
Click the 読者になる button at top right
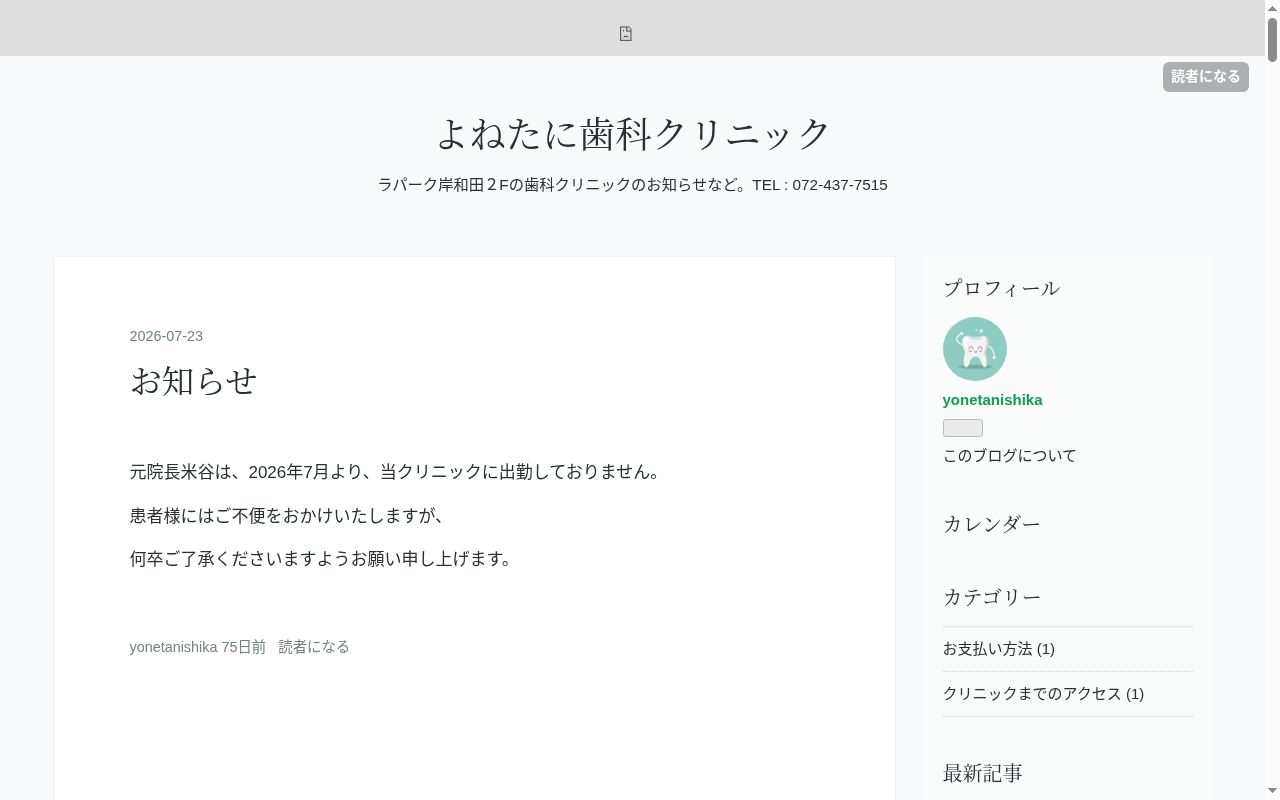coord(1205,77)
